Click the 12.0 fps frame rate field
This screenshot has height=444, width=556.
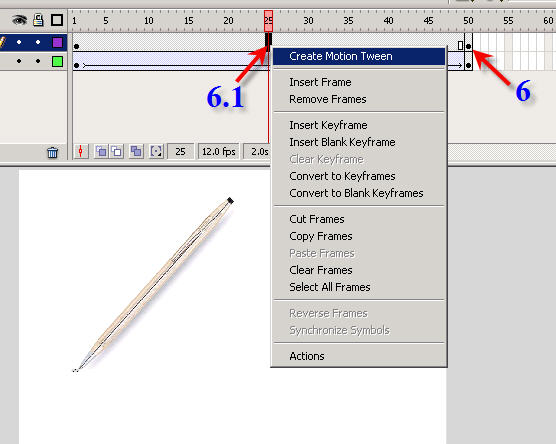click(219, 152)
